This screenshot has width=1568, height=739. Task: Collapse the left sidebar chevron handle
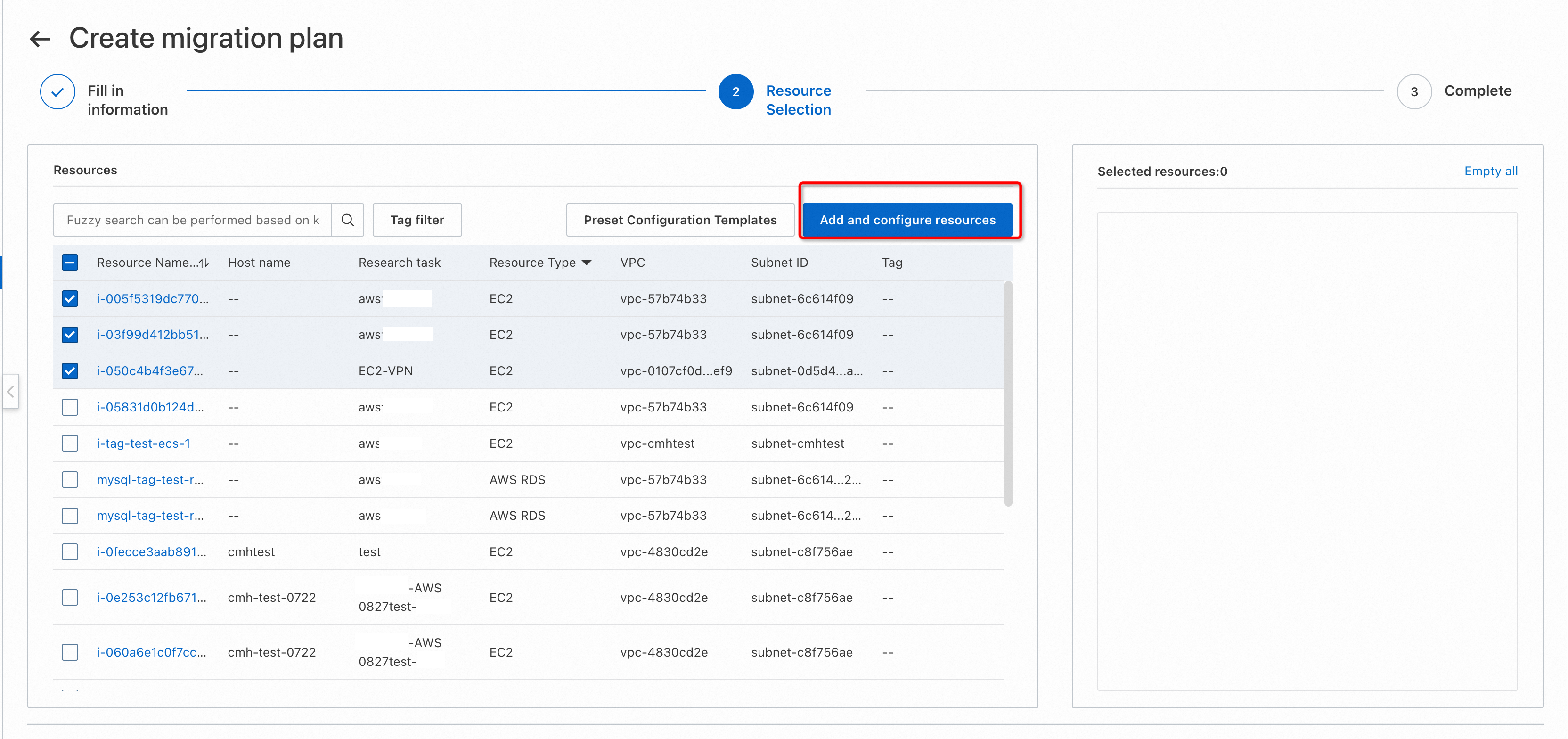click(10, 391)
